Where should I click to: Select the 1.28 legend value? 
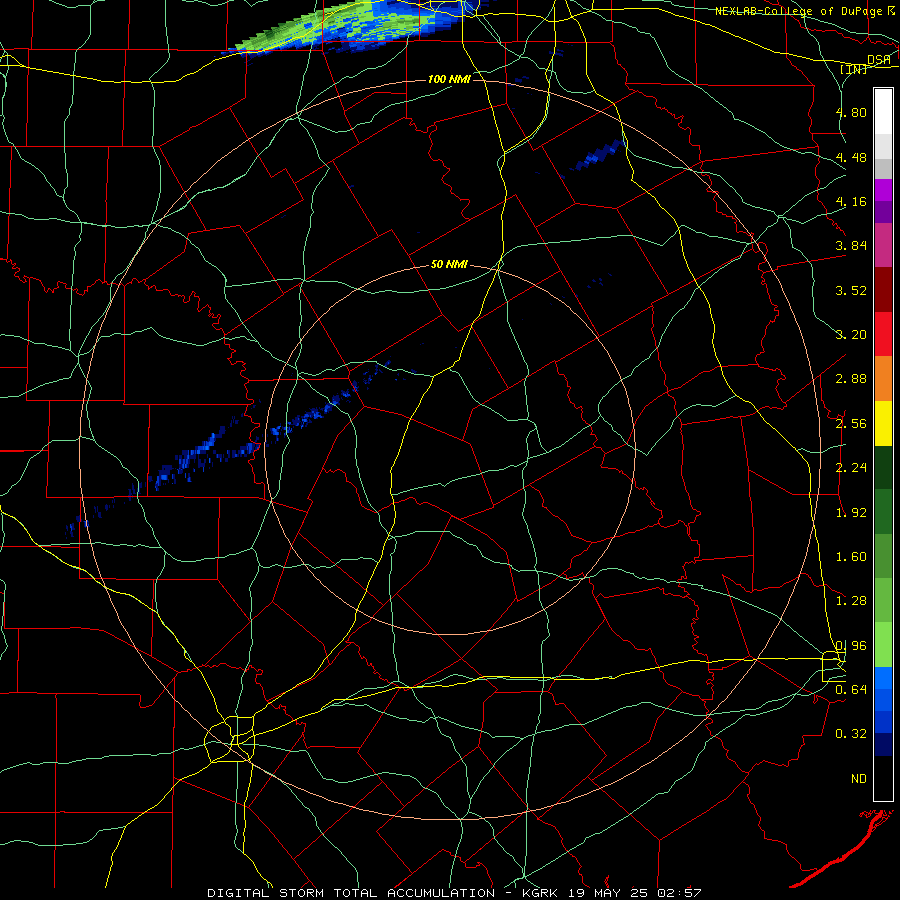coord(851,601)
